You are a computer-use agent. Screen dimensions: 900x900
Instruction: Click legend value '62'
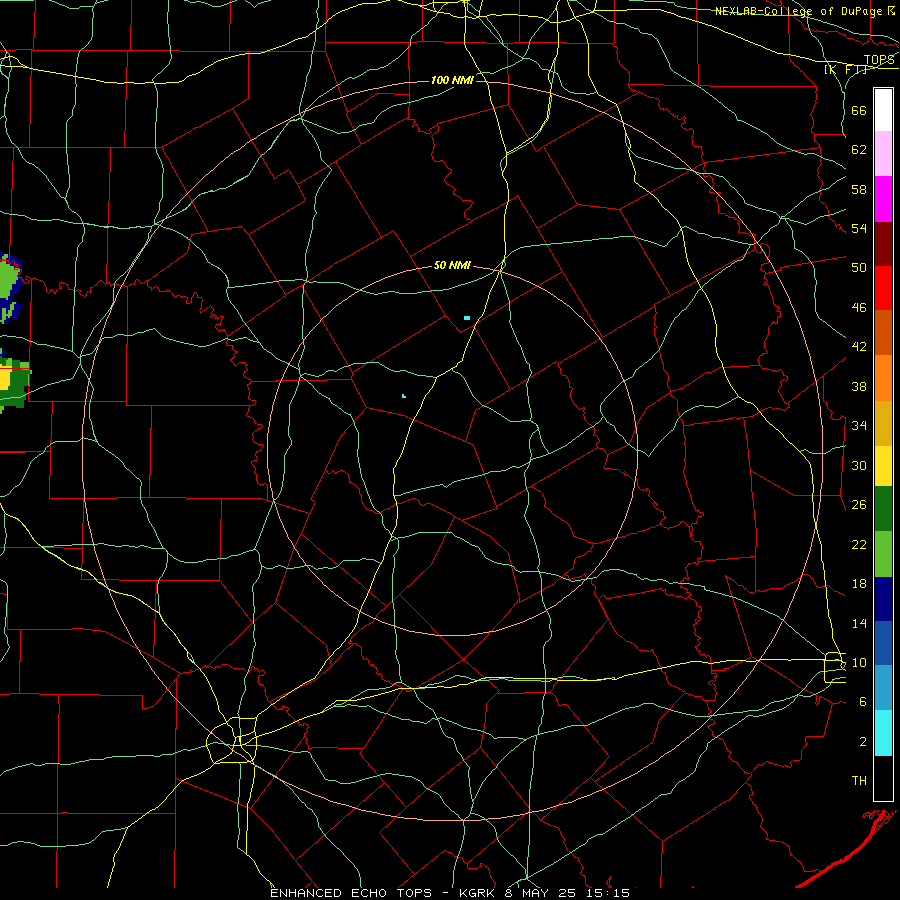click(x=859, y=150)
